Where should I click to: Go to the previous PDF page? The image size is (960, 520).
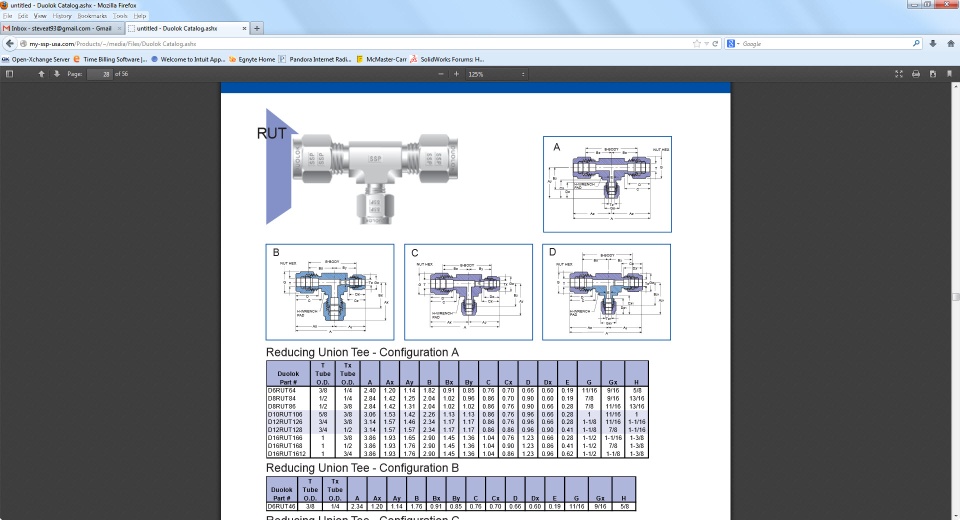[41, 74]
